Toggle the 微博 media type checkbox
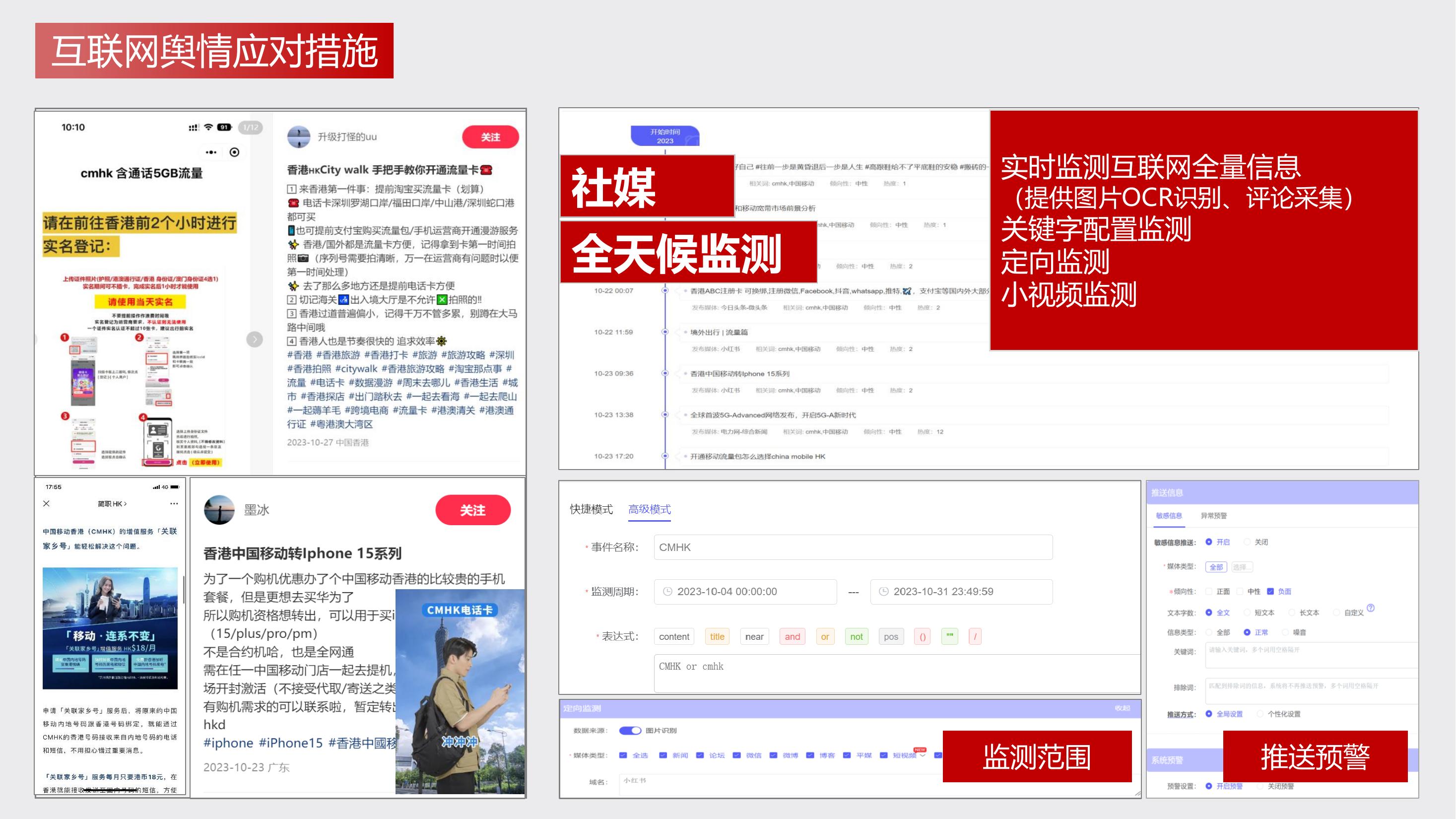Image resolution: width=1456 pixels, height=819 pixels. point(773,755)
